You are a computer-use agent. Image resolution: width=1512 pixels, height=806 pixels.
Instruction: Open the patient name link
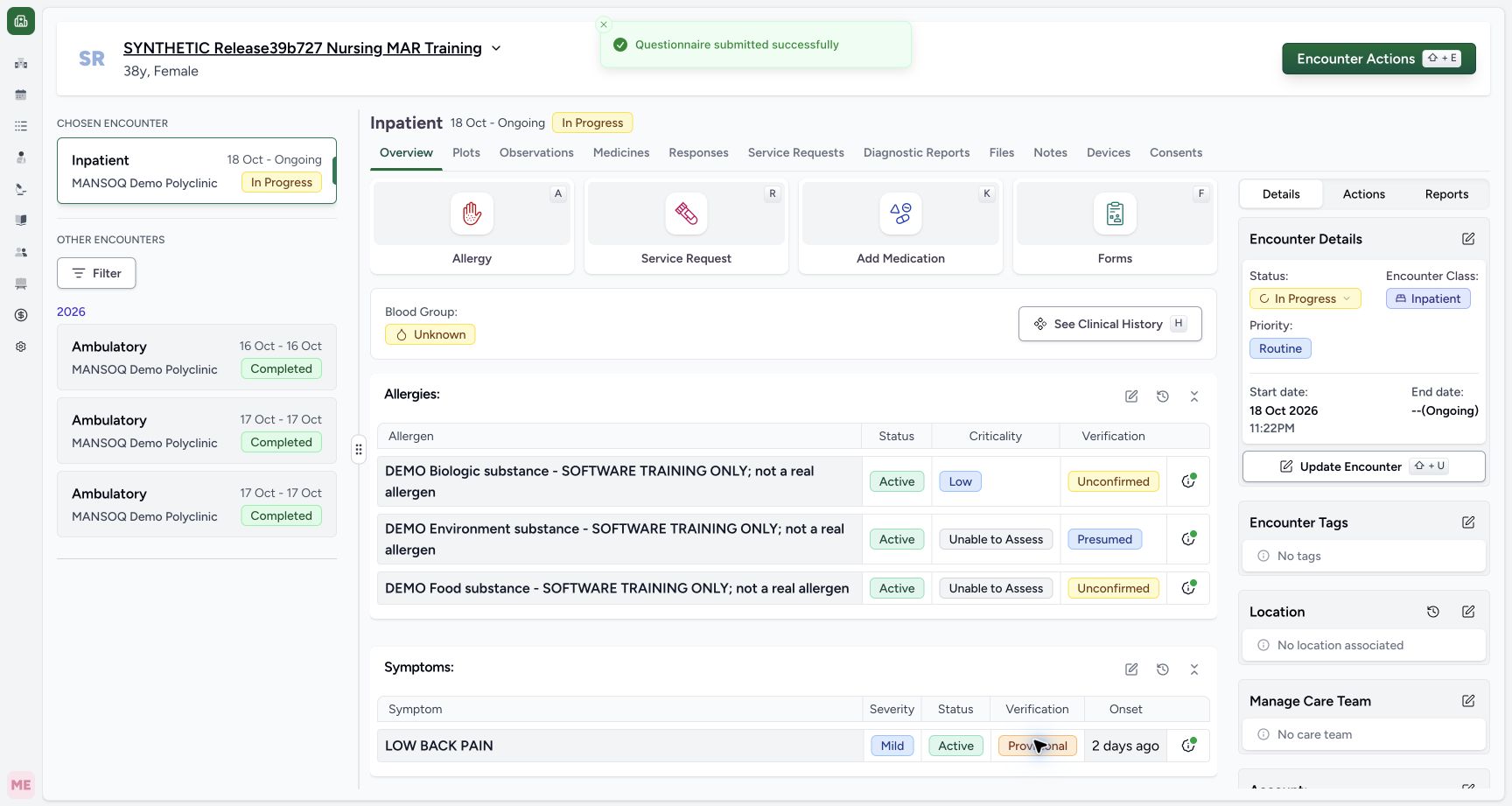pos(303,48)
